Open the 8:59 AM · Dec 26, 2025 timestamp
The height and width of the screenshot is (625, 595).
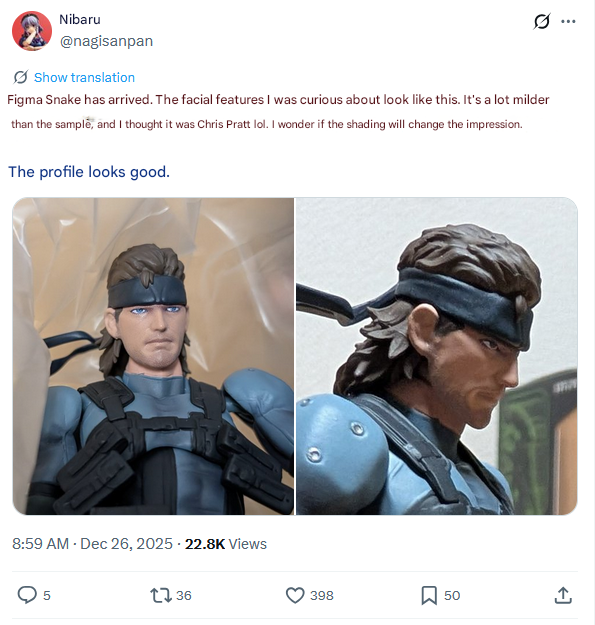tap(92, 544)
